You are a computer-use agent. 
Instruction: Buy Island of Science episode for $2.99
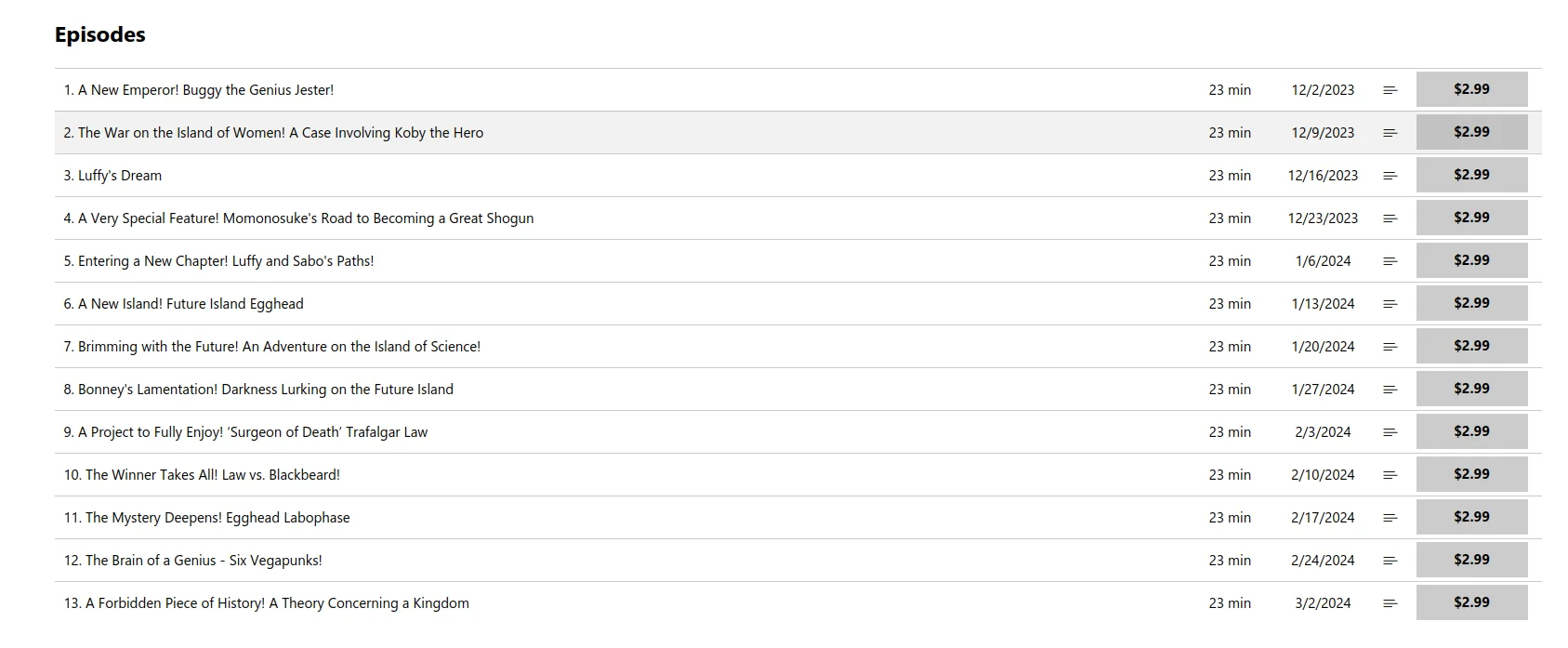pyautogui.click(x=1471, y=346)
